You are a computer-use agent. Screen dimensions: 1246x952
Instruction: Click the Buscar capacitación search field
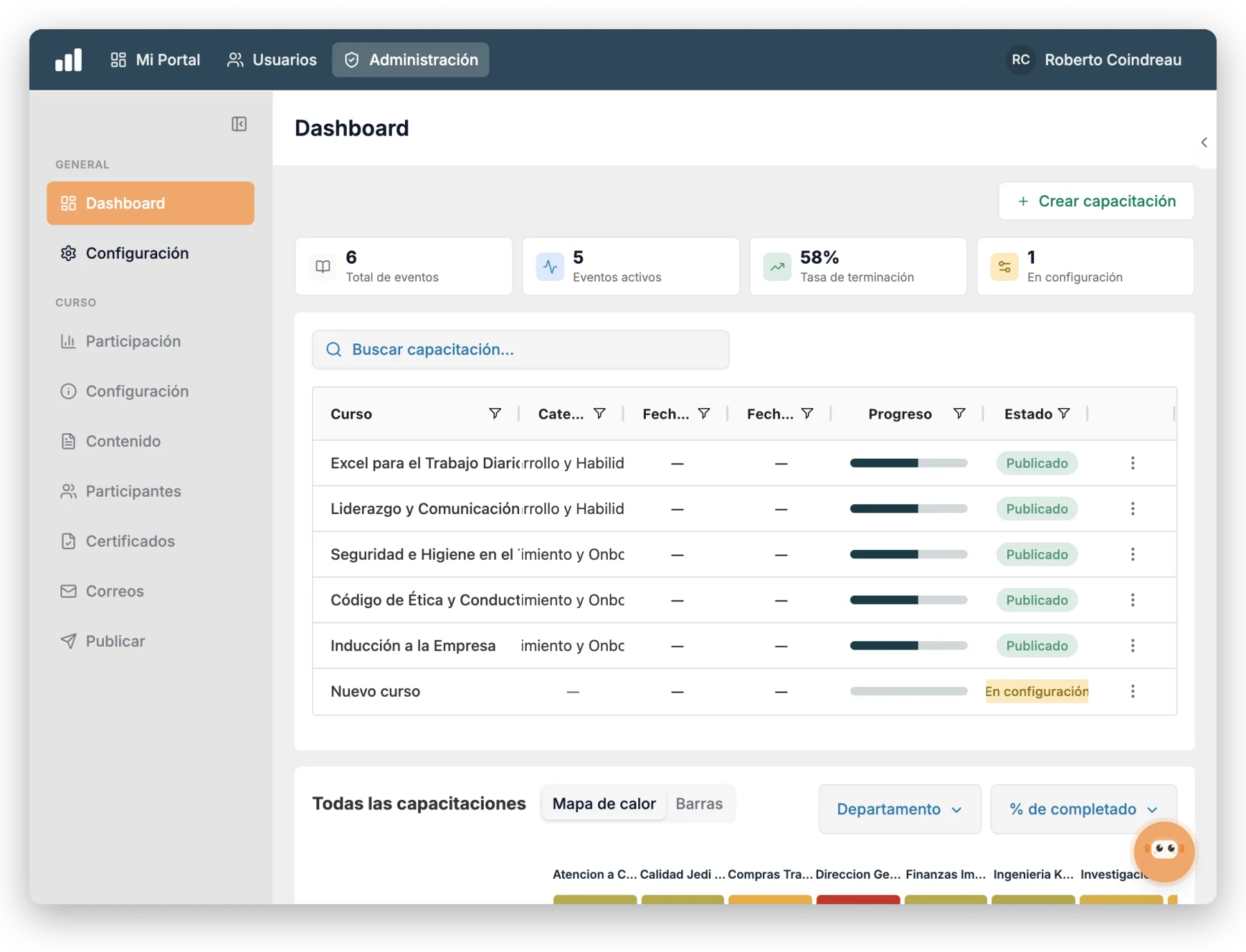[x=520, y=349]
